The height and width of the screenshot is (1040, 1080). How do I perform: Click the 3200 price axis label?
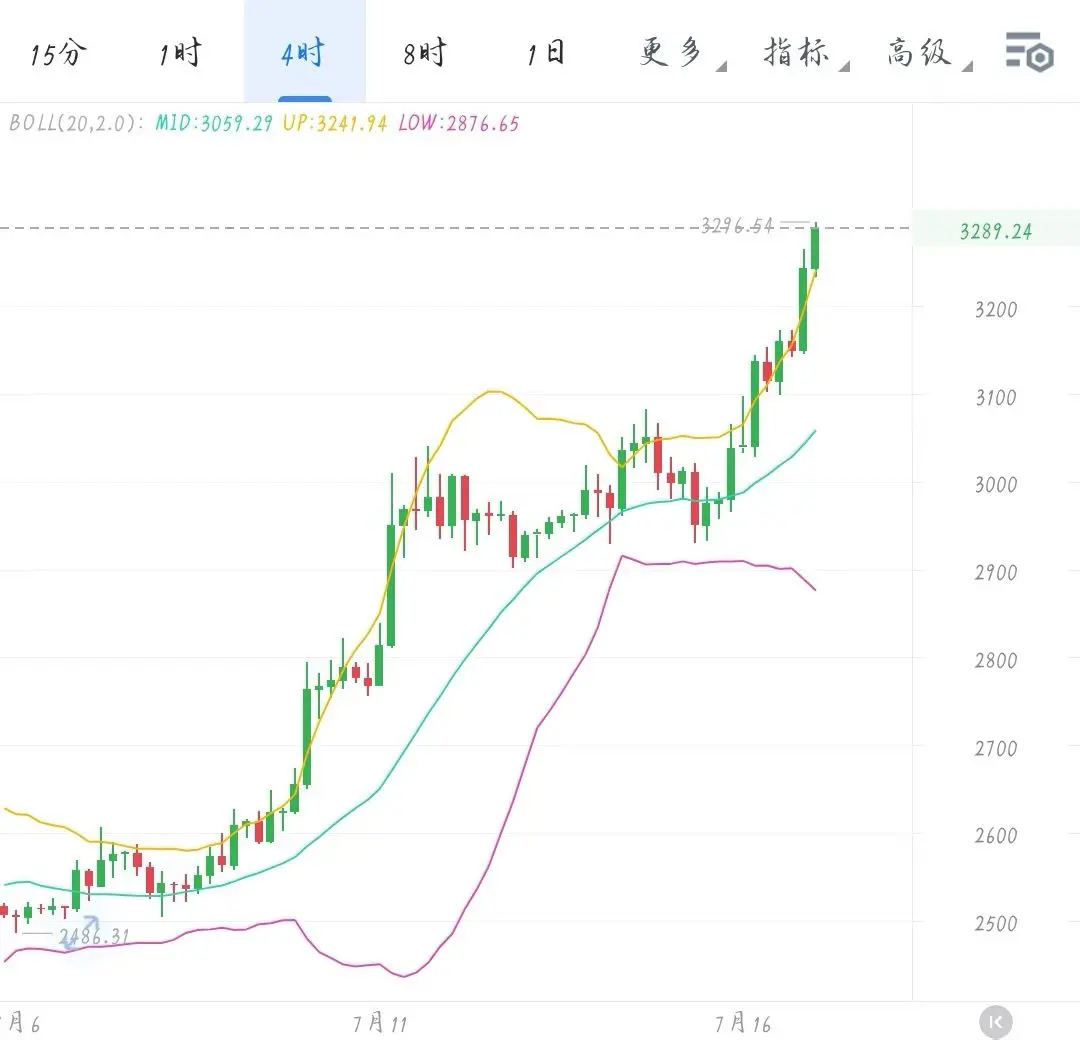click(996, 310)
